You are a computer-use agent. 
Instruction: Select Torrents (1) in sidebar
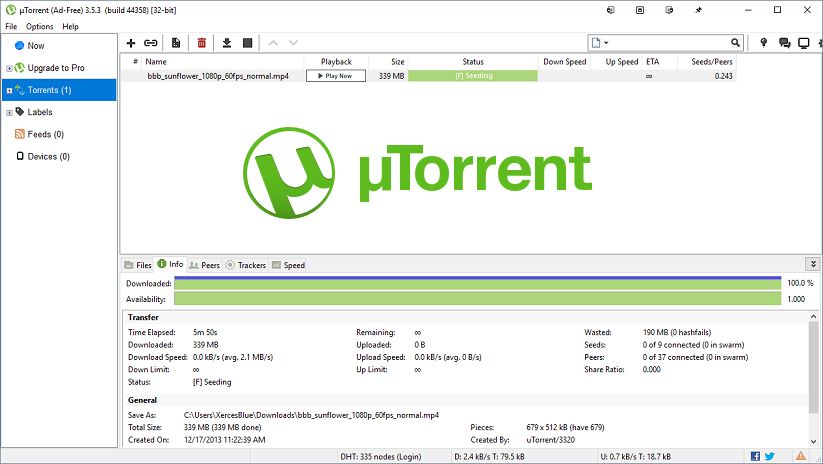point(59,90)
